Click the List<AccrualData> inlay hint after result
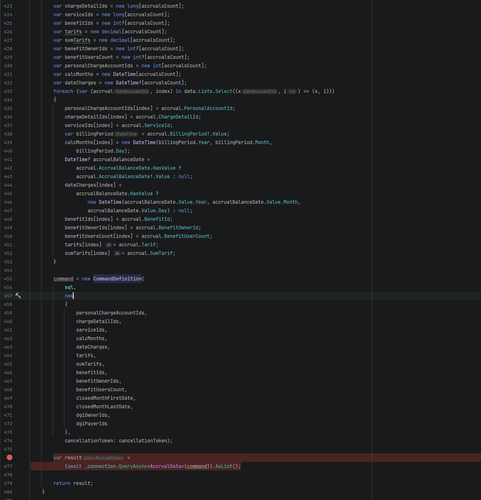Image resolution: width=481 pixels, height=500 pixels. tap(103, 458)
